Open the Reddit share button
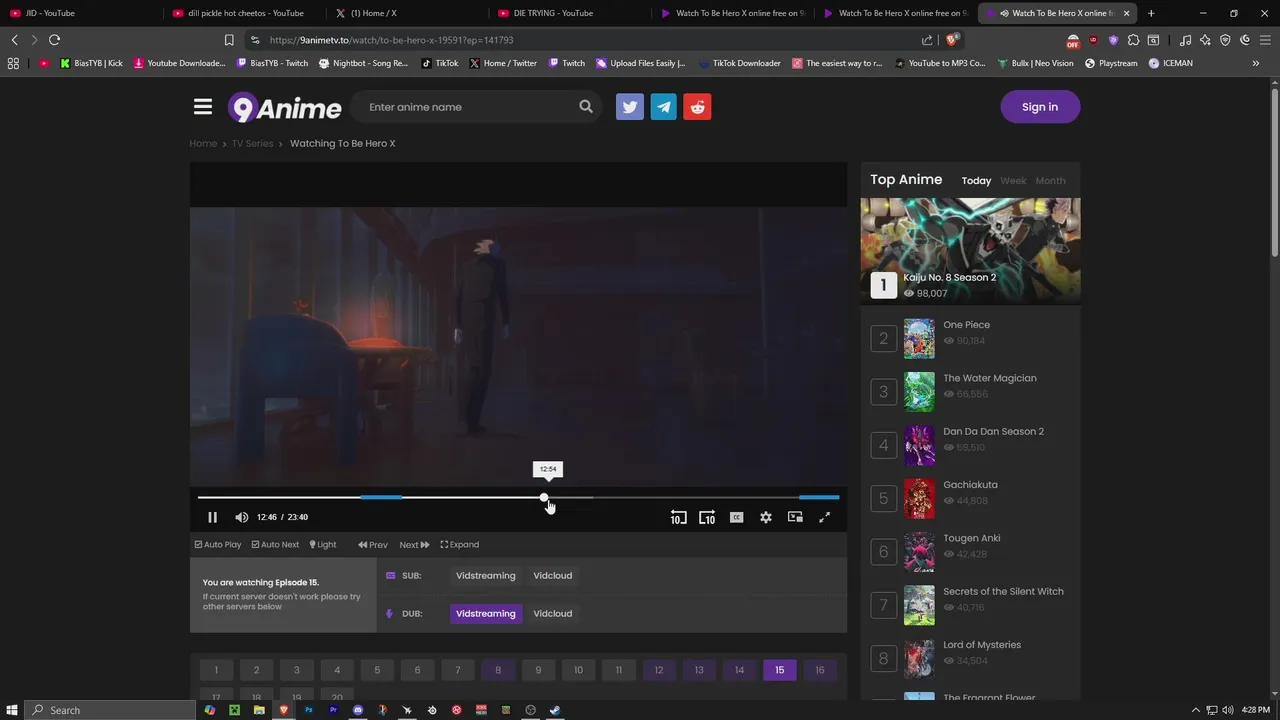This screenshot has width=1280, height=720. [698, 107]
